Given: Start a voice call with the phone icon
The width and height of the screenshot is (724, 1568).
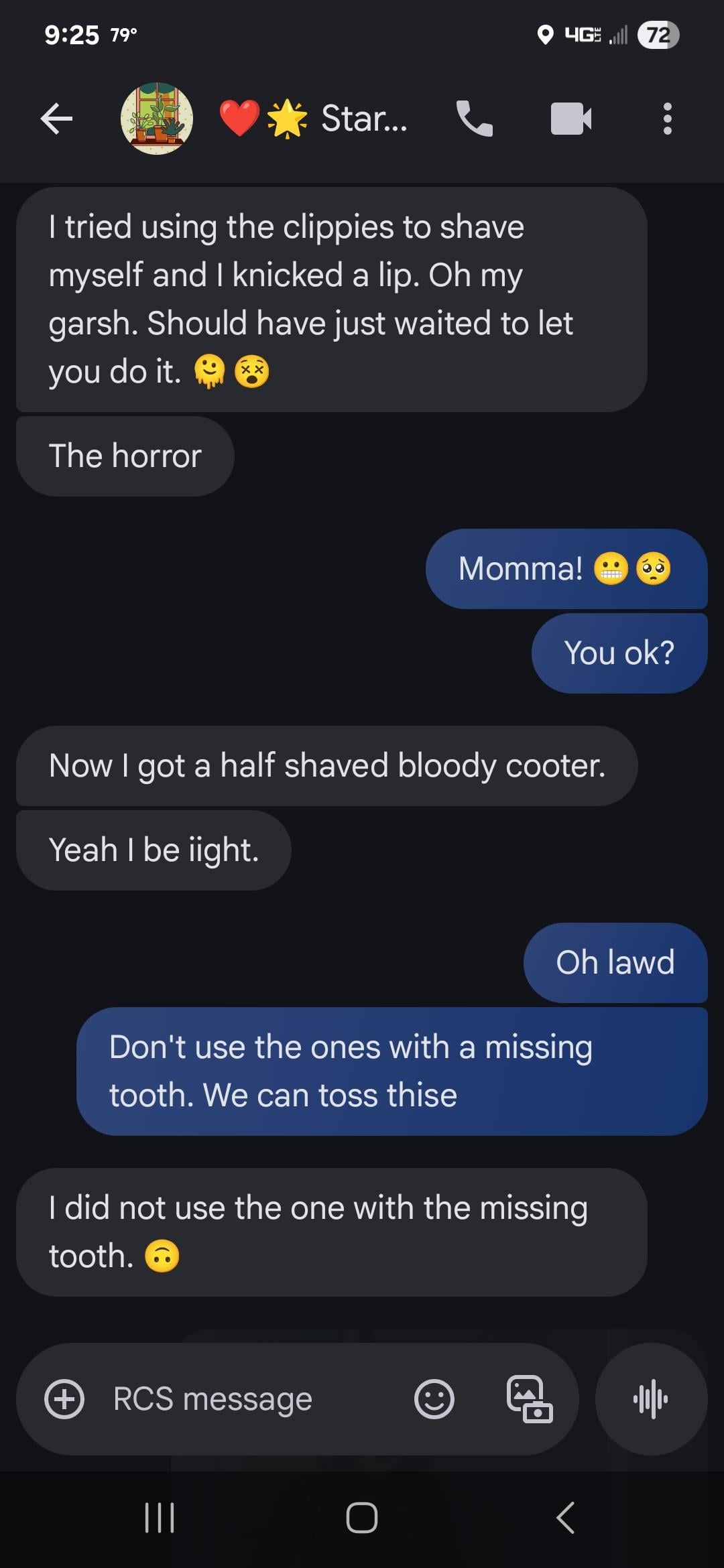Looking at the screenshot, I should tap(474, 119).
